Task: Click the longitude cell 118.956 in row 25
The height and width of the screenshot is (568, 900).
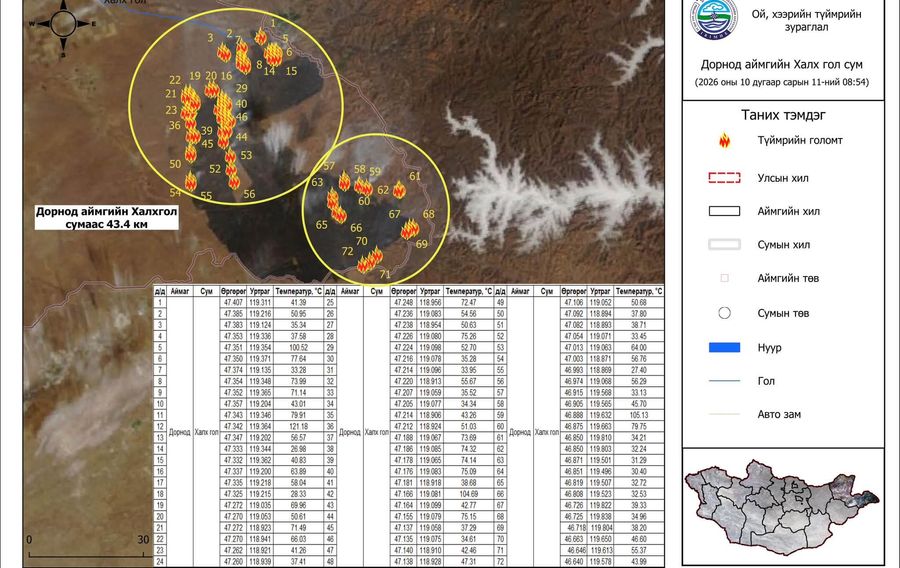Action: (430, 302)
